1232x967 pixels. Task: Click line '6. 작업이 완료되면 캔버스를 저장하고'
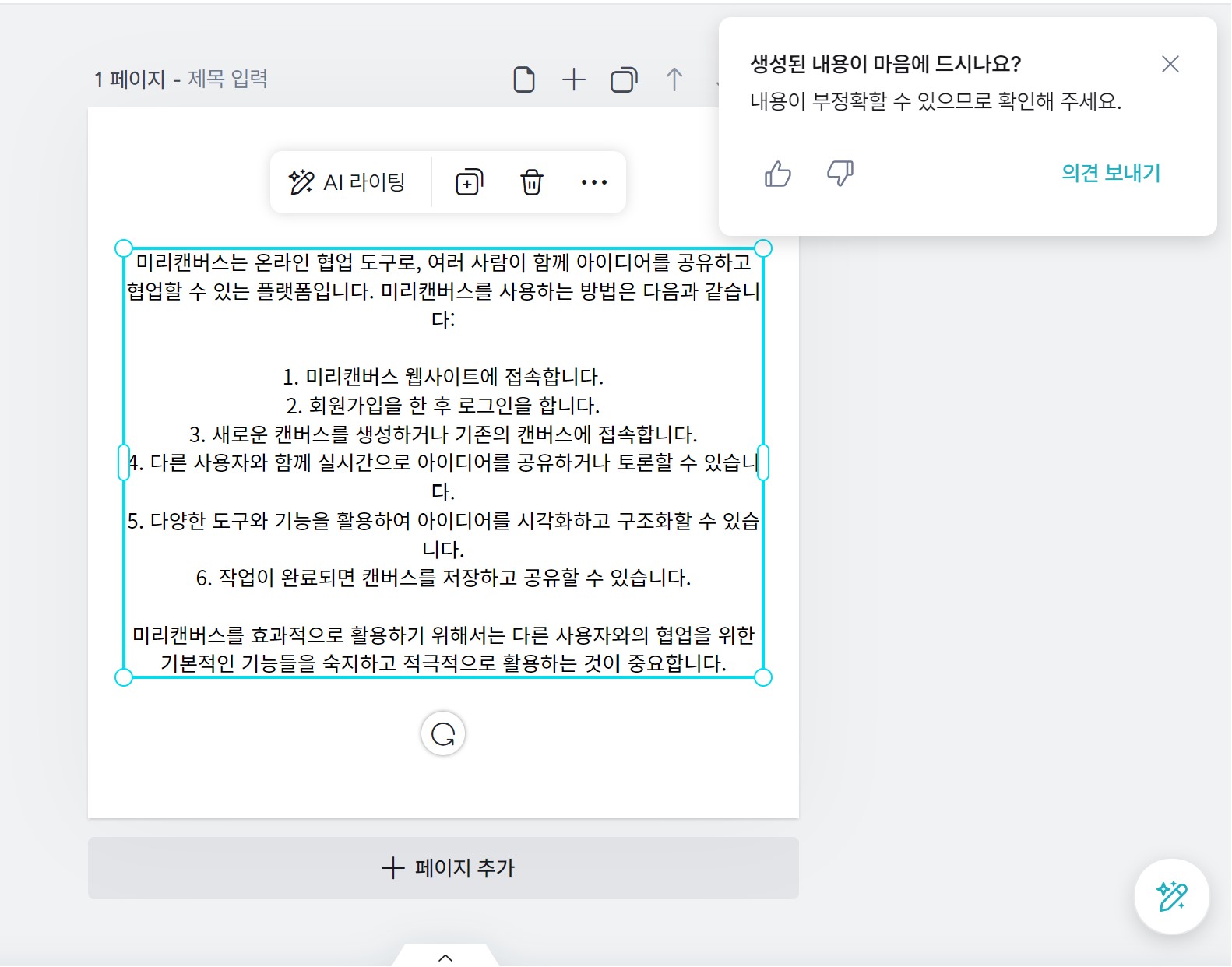tap(443, 578)
